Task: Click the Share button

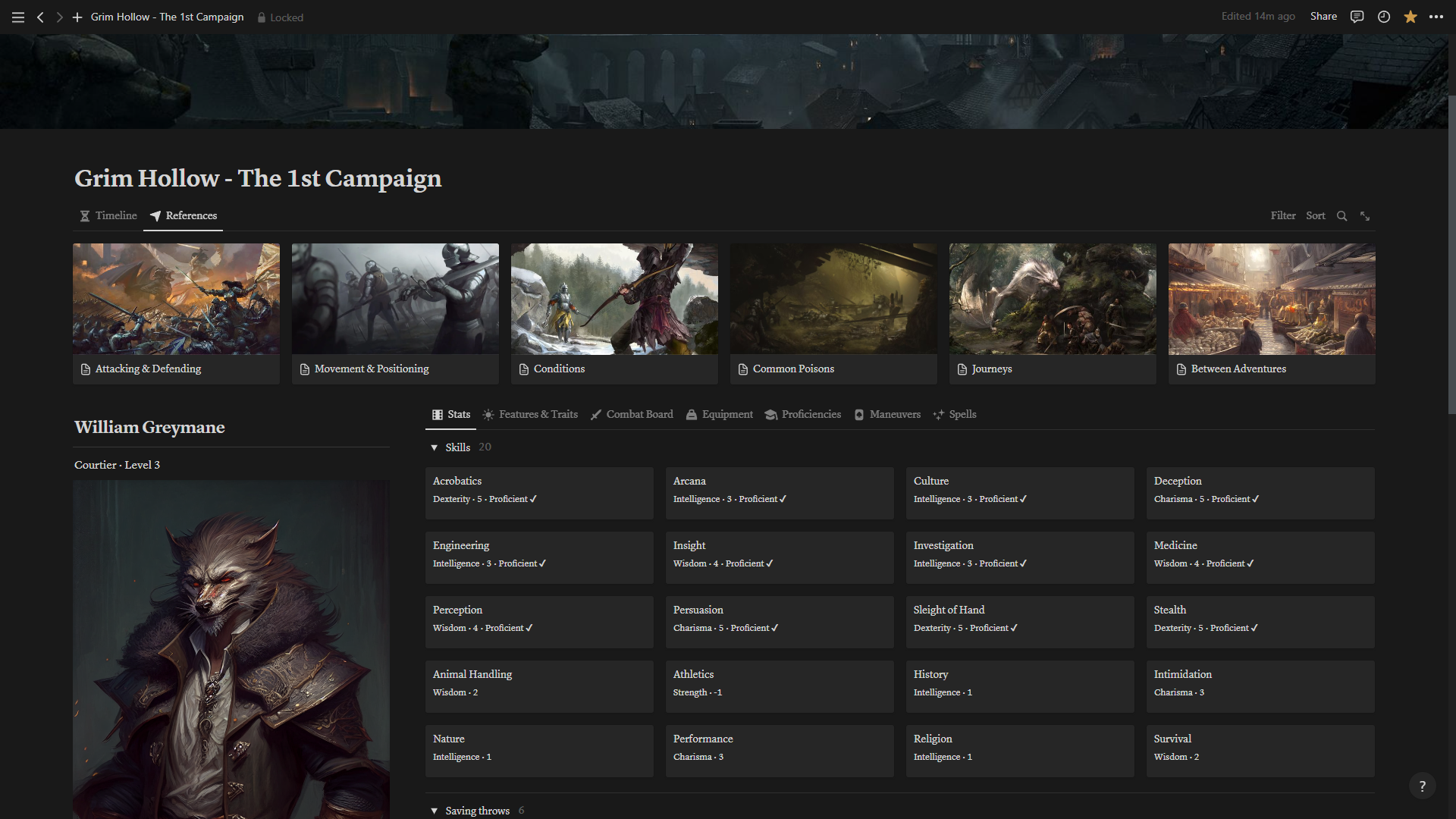Action: pyautogui.click(x=1323, y=17)
